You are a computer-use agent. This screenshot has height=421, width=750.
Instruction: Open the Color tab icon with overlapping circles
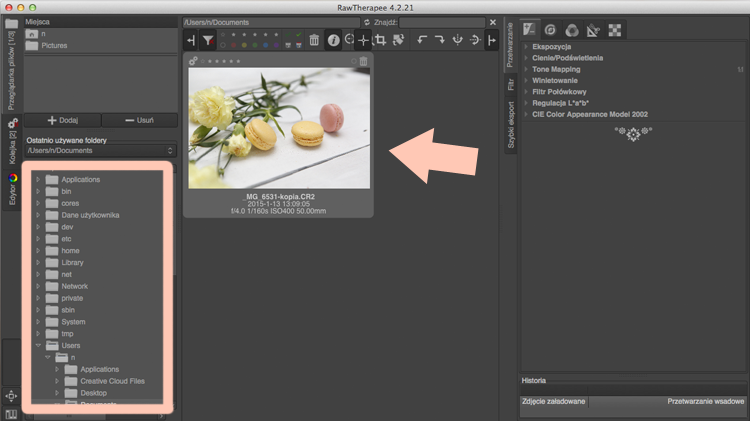(572, 30)
